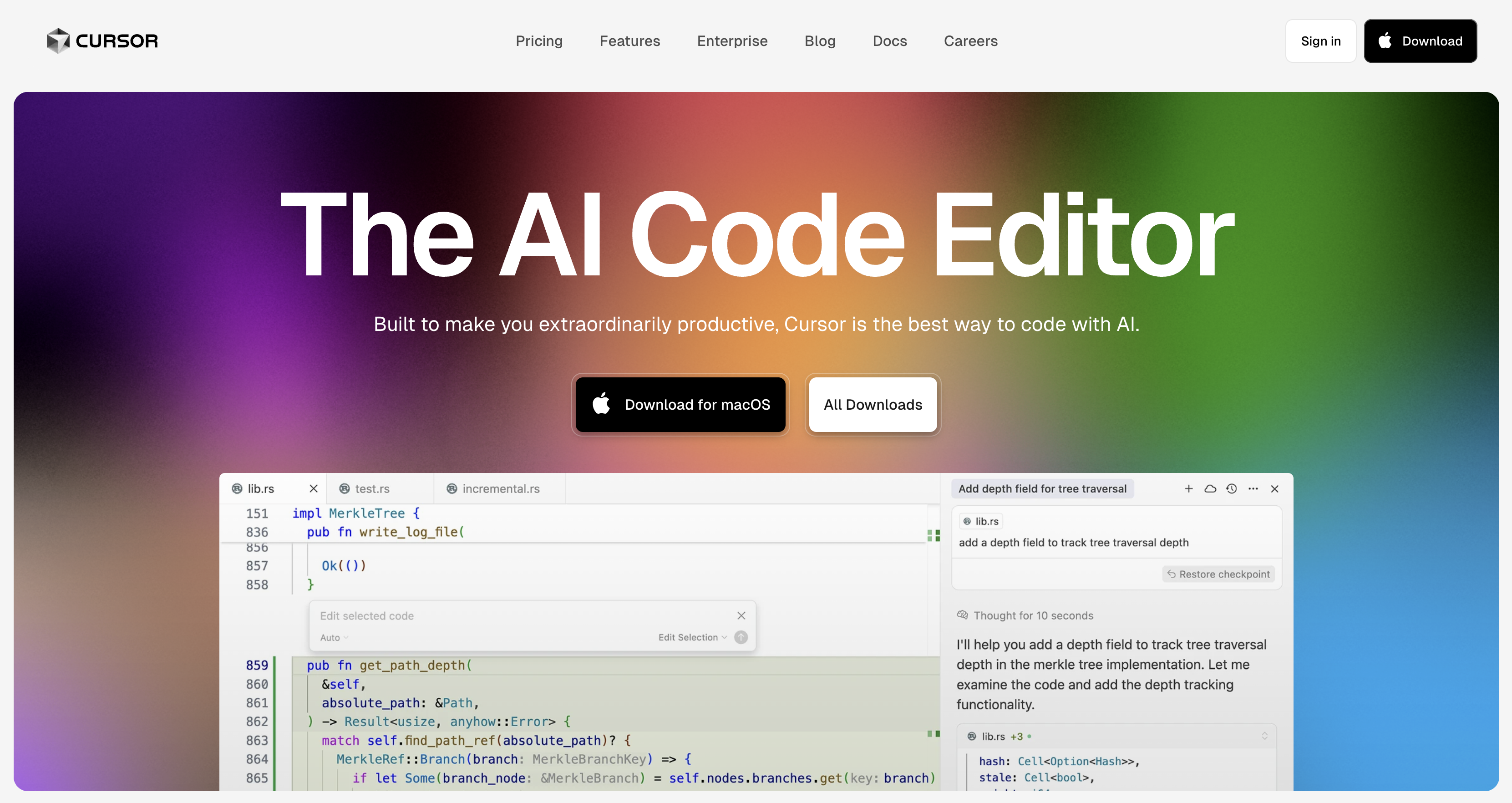Click the cloud icon in chat header
This screenshot has width=1512, height=803.
[1210, 488]
